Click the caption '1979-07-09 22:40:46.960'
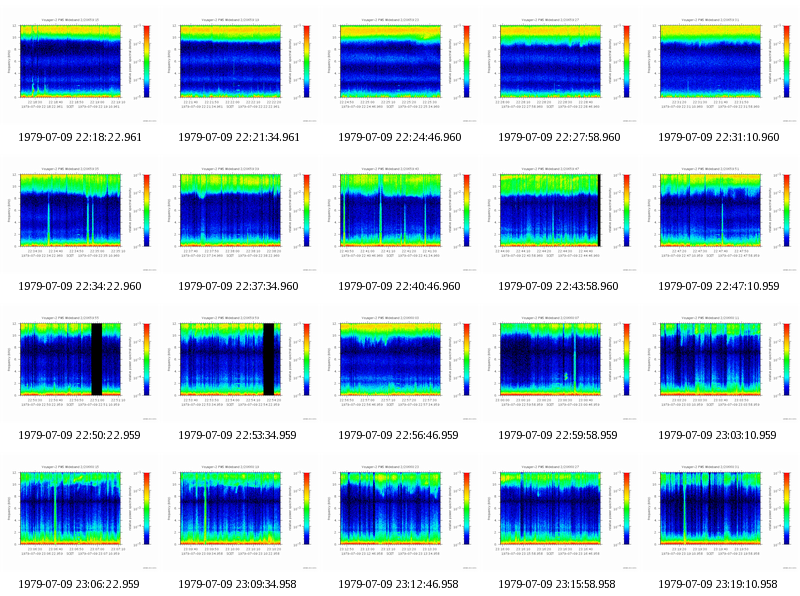Screen dimensions: 800x596 399,286
